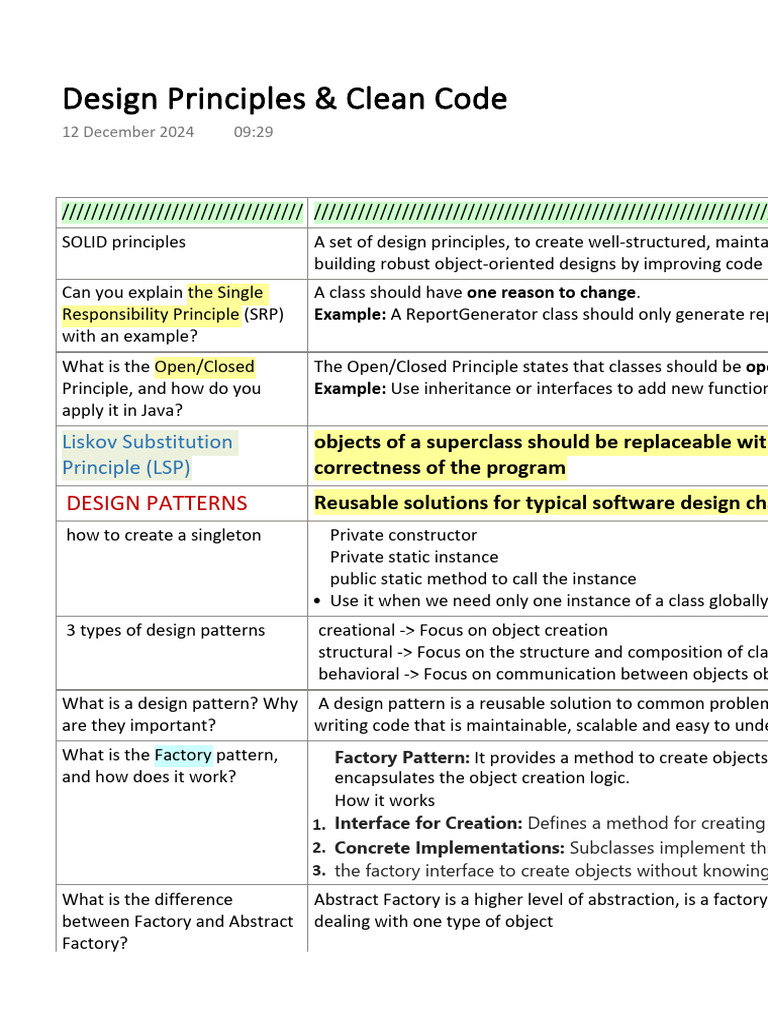The image size is (768, 1024).
Task: Select the 'how to create a singleton' cell
Action: tap(163, 535)
